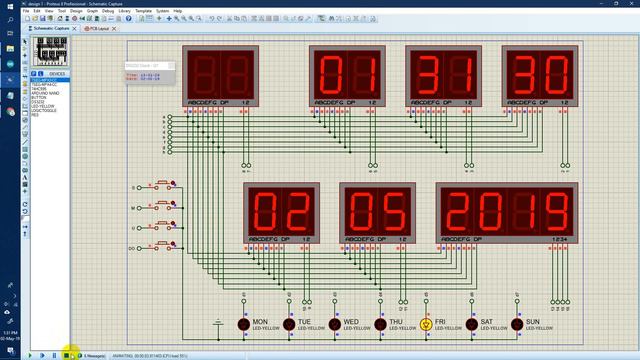Click the Undo arrow in toolbar
The width and height of the screenshot is (640, 360).
click(x=211, y=19)
